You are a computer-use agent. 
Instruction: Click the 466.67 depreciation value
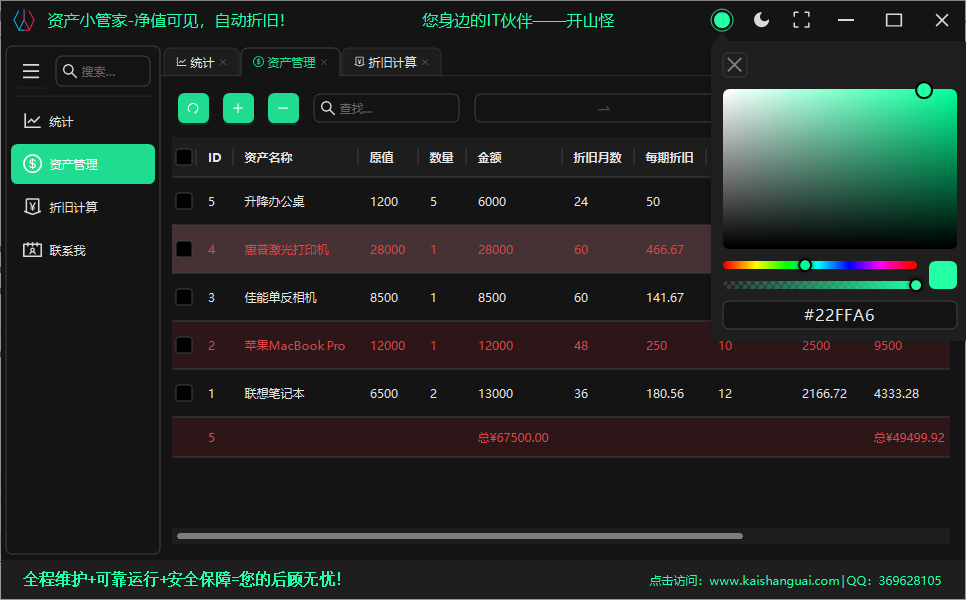[665, 249]
